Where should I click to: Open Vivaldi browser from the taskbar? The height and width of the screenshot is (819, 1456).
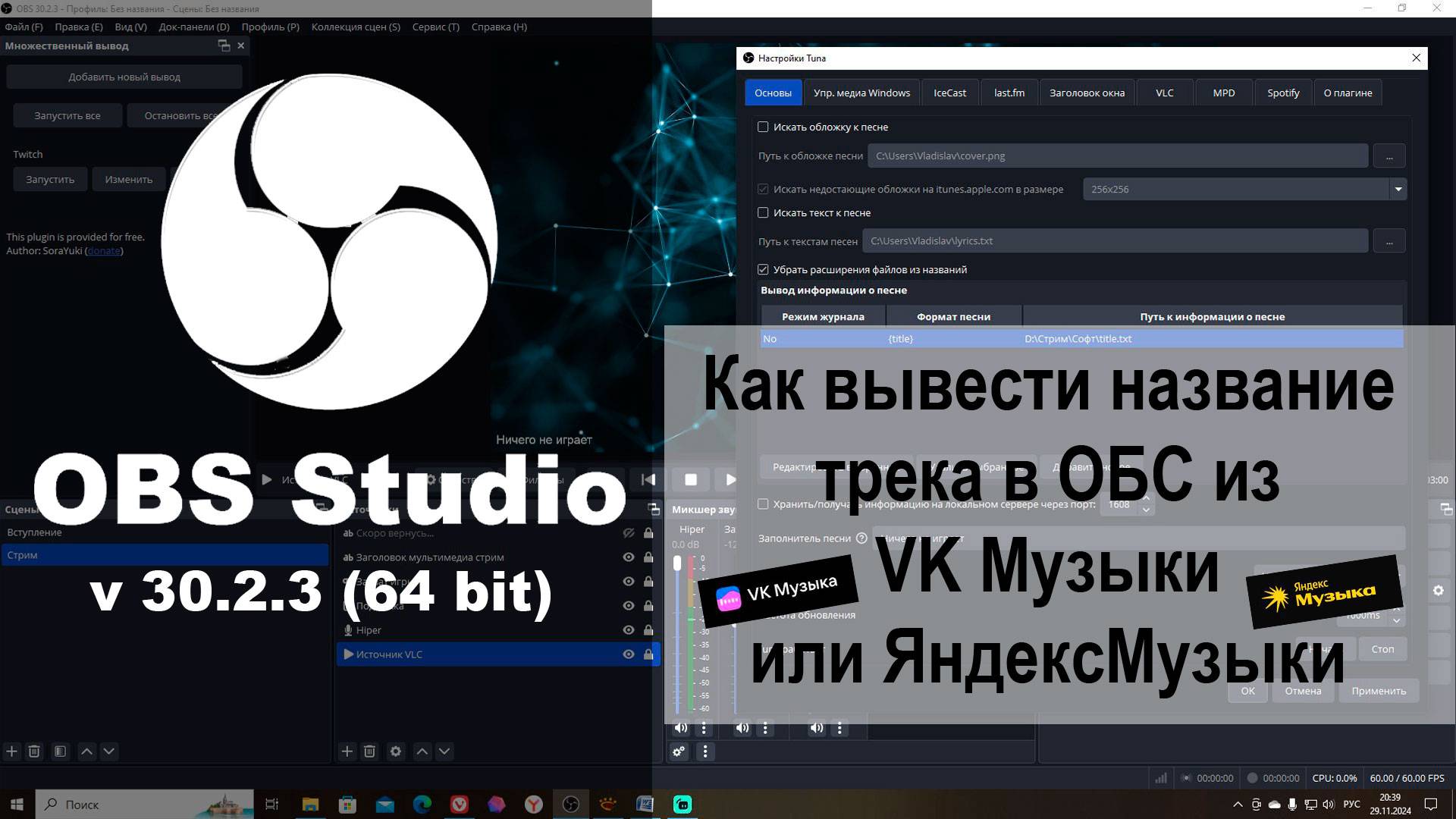(x=460, y=805)
